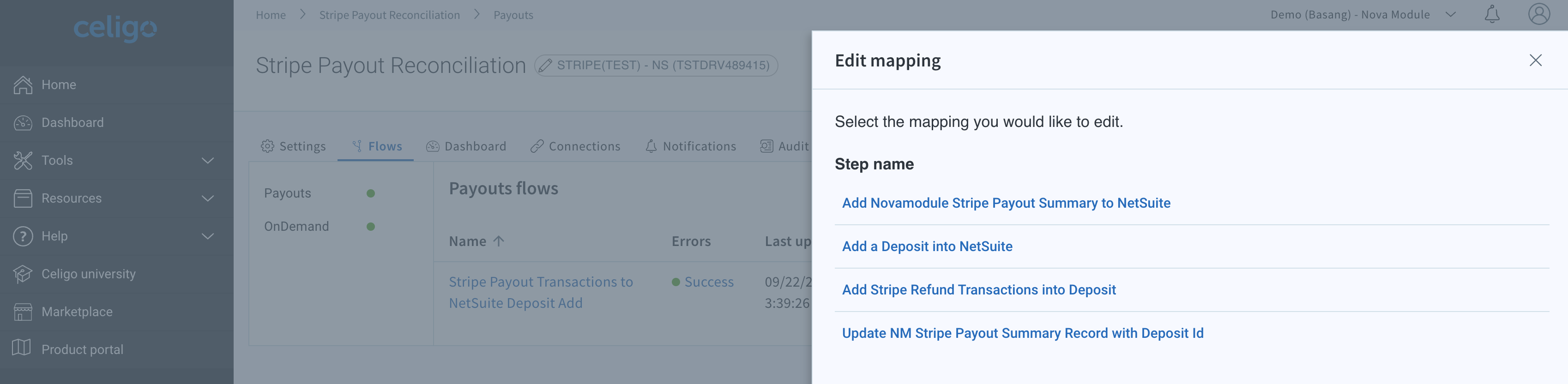Select Demo (Basang) - Nova Module account
The image size is (1568, 384).
click(x=1350, y=15)
